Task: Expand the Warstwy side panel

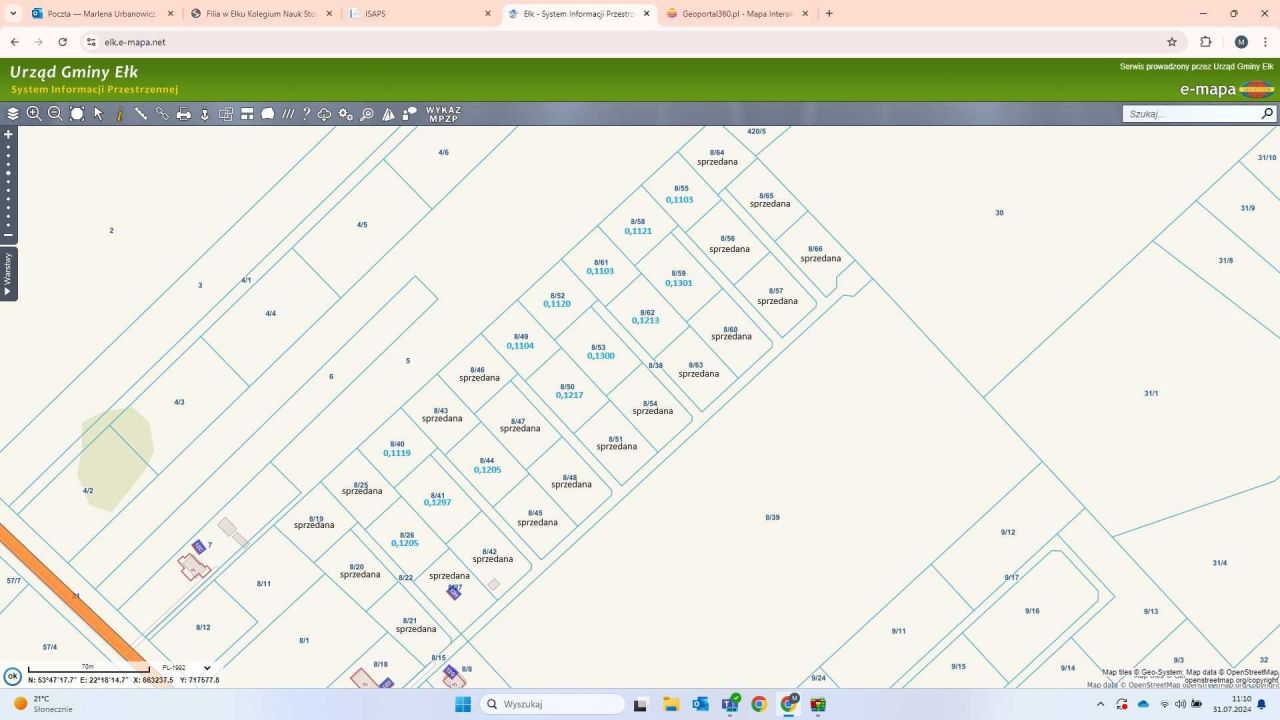Action: (8, 274)
